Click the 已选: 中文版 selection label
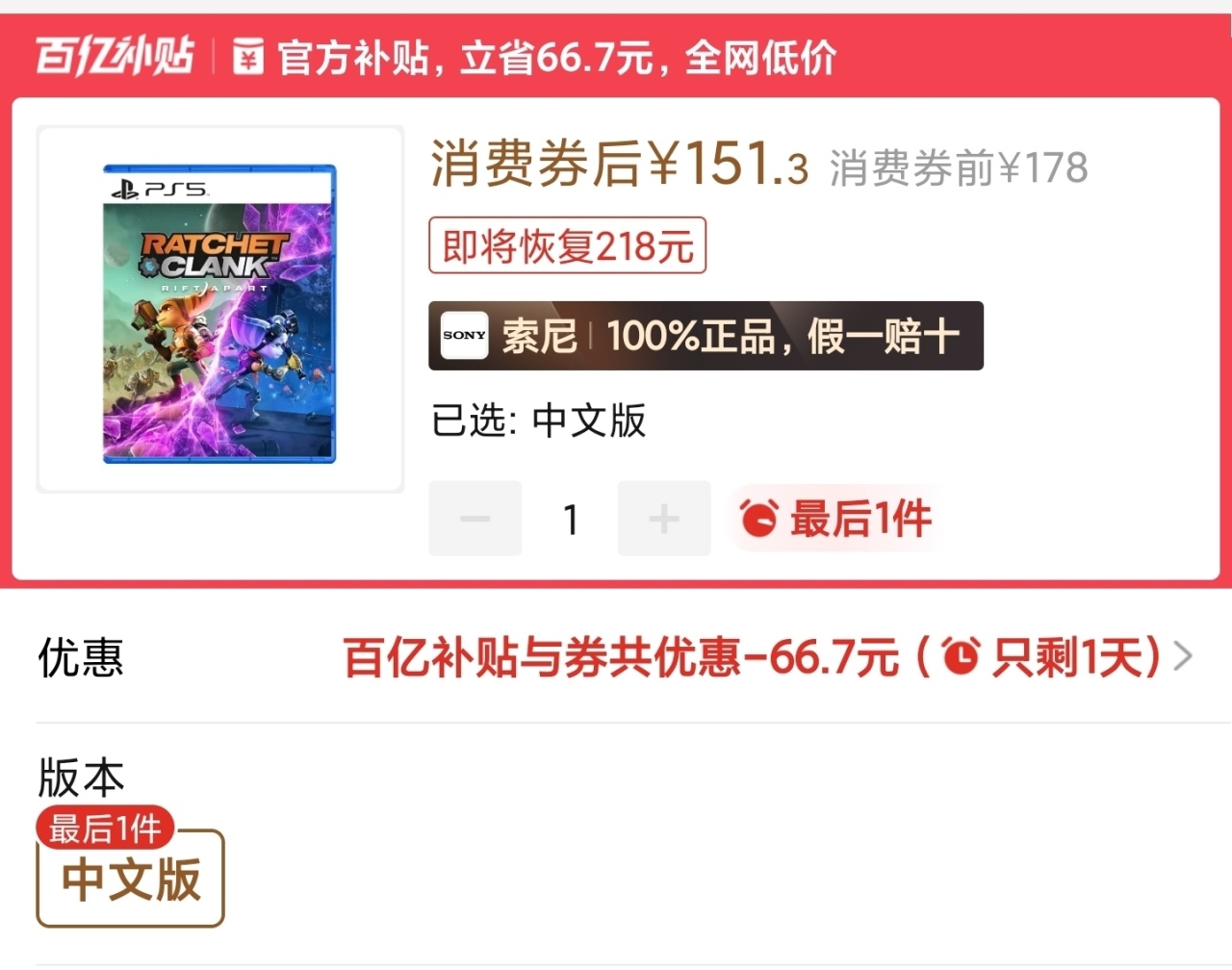 coord(538,421)
